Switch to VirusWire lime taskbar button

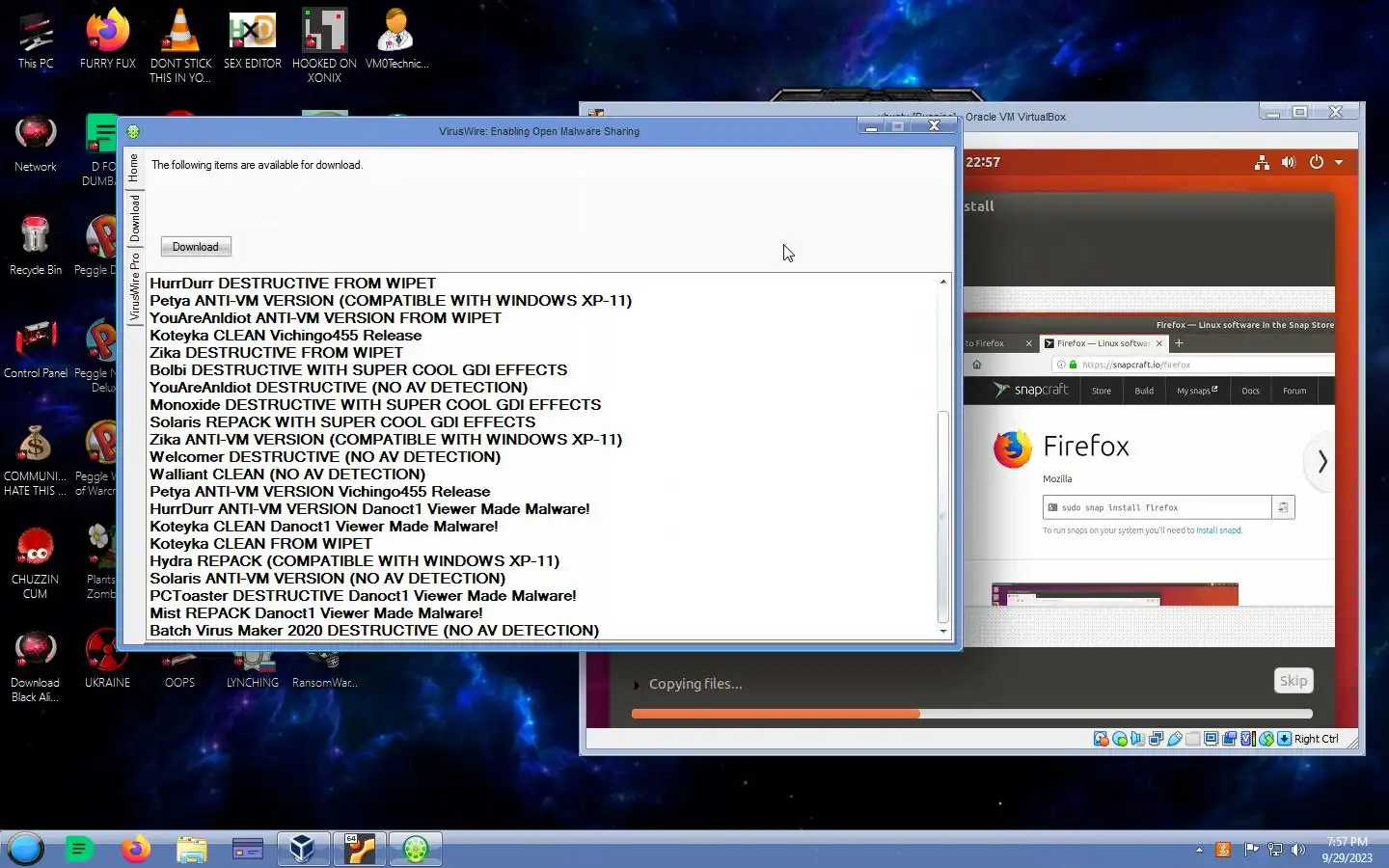pyautogui.click(x=416, y=849)
